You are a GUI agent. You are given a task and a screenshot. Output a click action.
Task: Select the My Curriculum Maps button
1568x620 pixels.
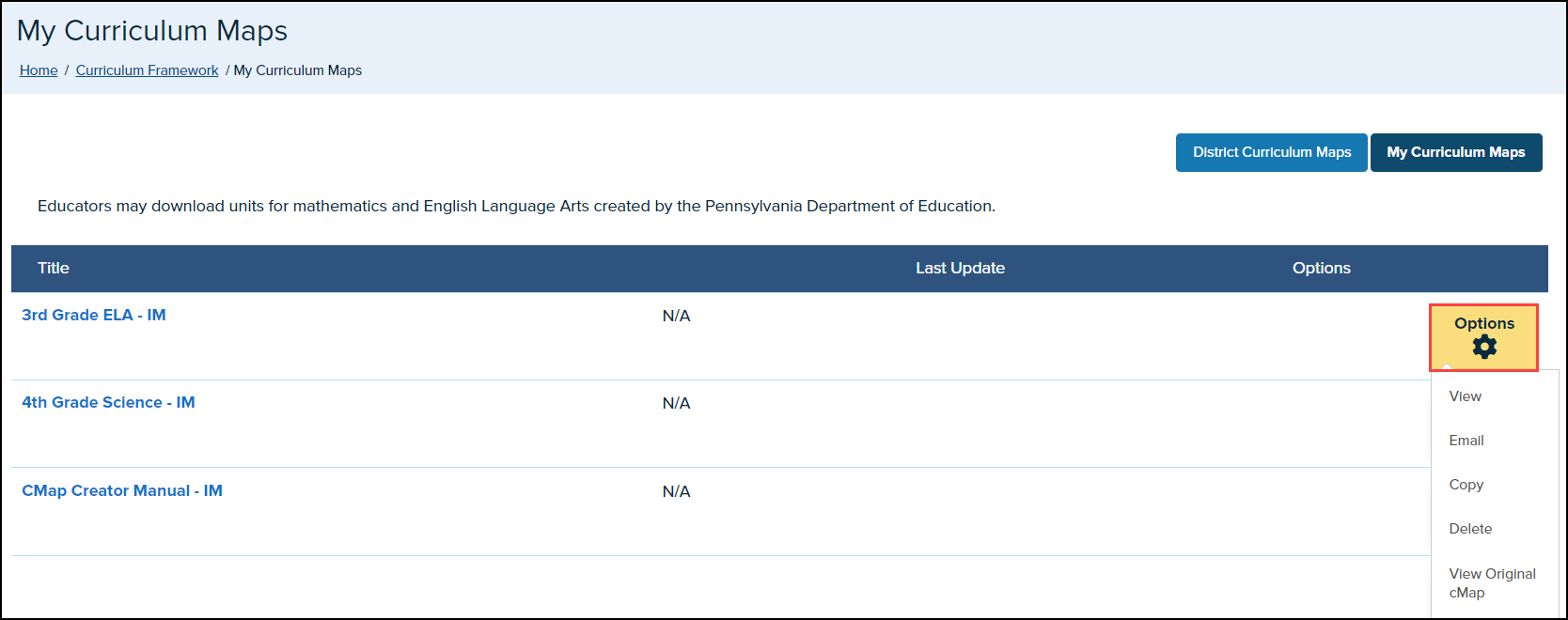(x=1455, y=152)
